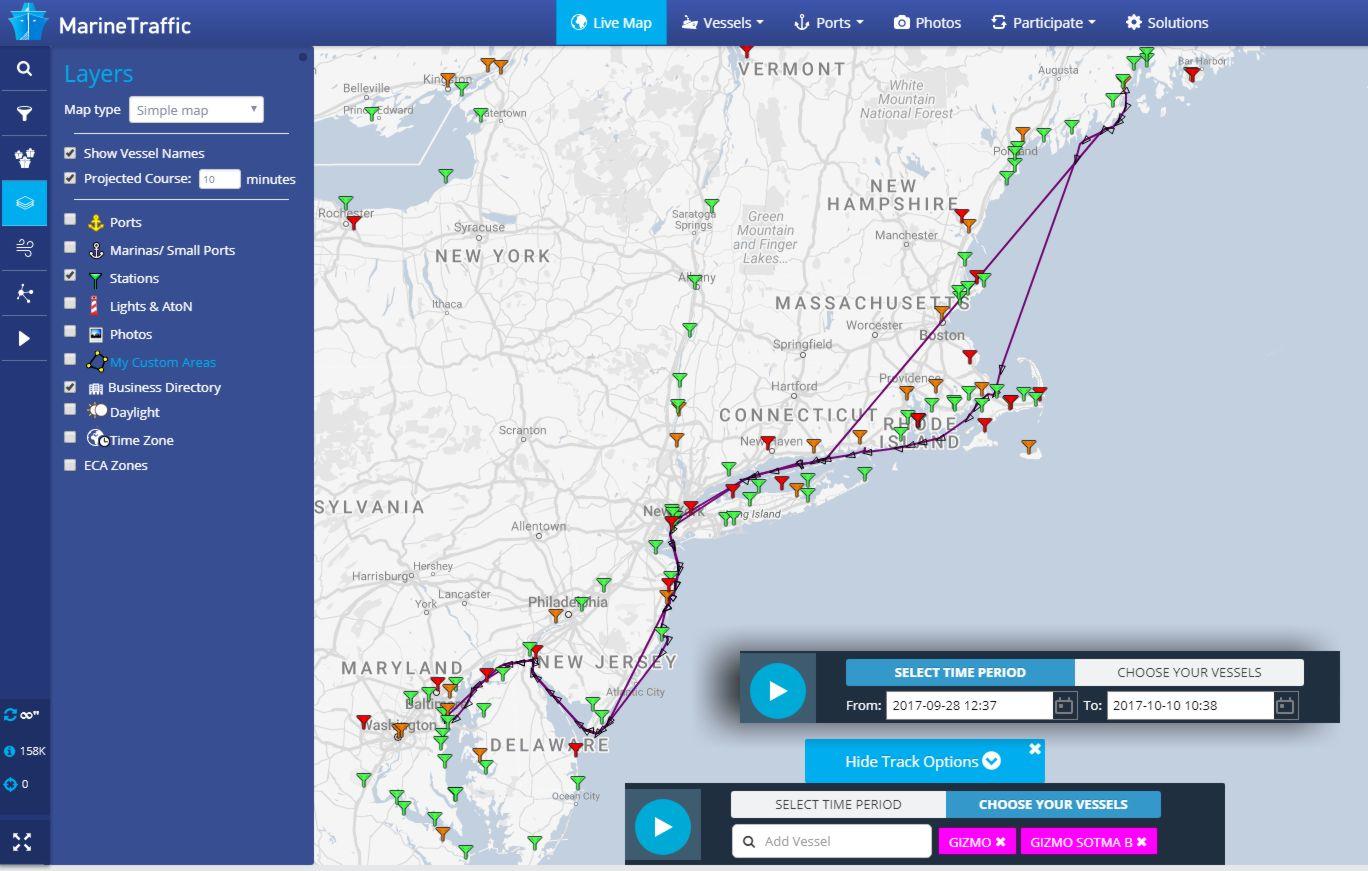Click the Lights & AtoN lighthouse icon
The width and height of the screenshot is (1368, 871).
(x=95, y=306)
